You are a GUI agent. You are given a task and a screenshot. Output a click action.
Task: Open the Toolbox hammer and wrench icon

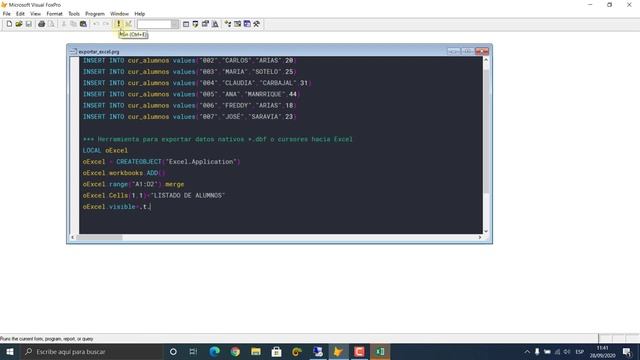257,24
